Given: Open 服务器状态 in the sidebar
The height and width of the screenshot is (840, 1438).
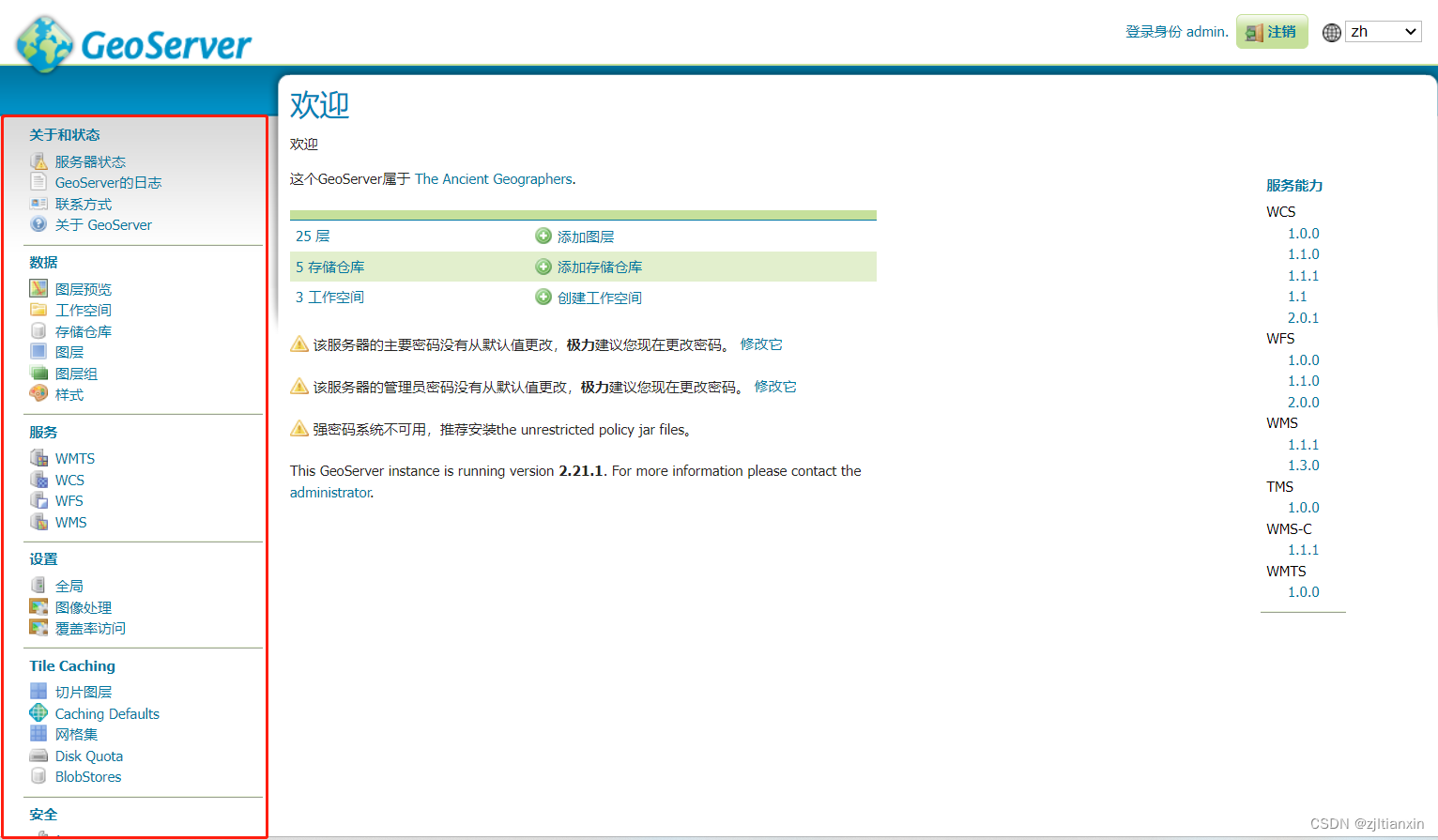Looking at the screenshot, I should (90, 161).
